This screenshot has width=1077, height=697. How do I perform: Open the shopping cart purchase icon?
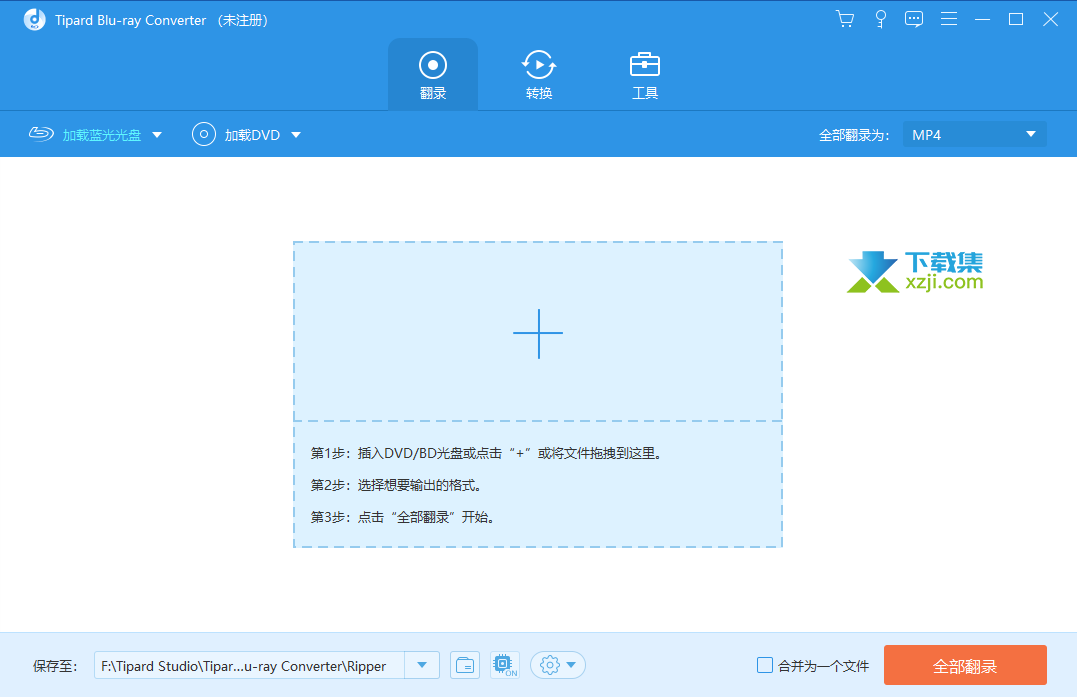pos(845,19)
